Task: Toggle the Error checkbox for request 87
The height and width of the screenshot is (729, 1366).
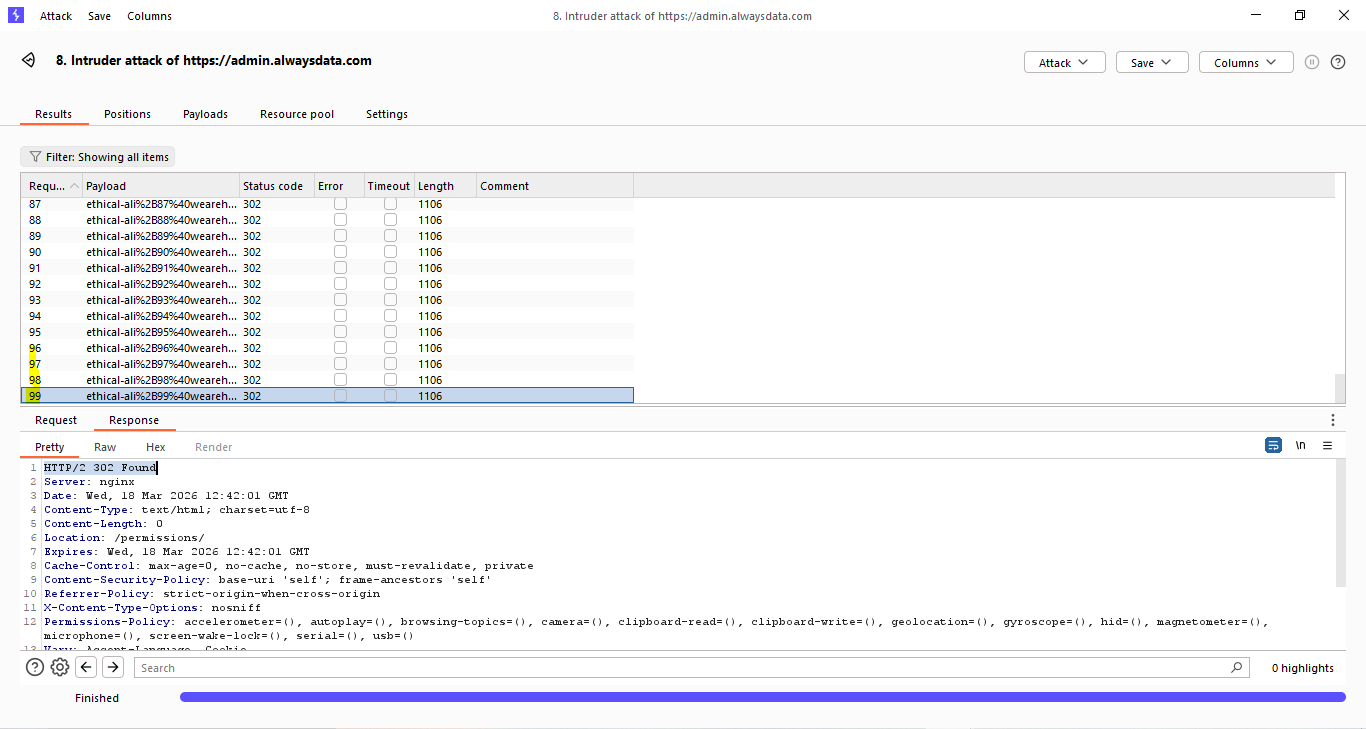Action: pyautogui.click(x=340, y=204)
